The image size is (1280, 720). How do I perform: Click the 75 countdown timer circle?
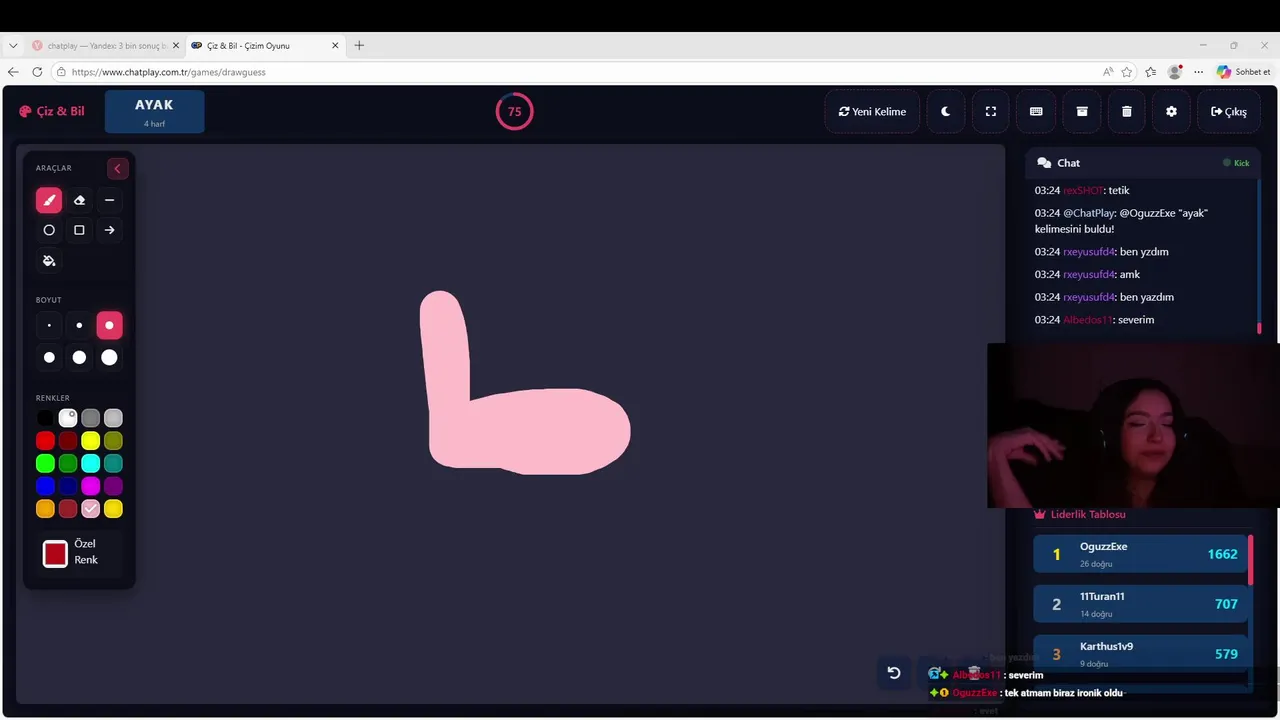[x=514, y=112]
